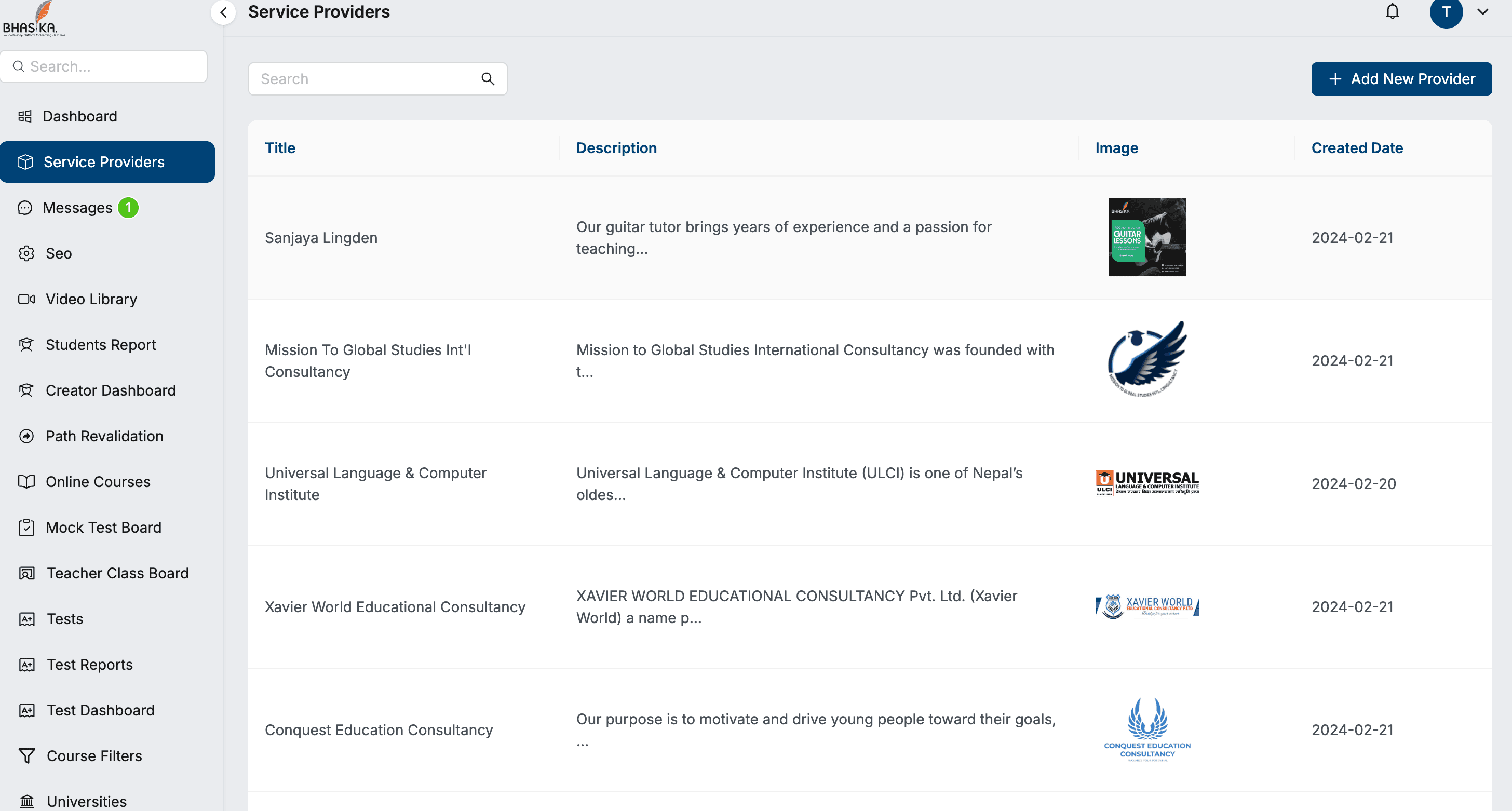This screenshot has width=1512, height=811.
Task: Click the Video Library camera icon
Action: click(26, 299)
